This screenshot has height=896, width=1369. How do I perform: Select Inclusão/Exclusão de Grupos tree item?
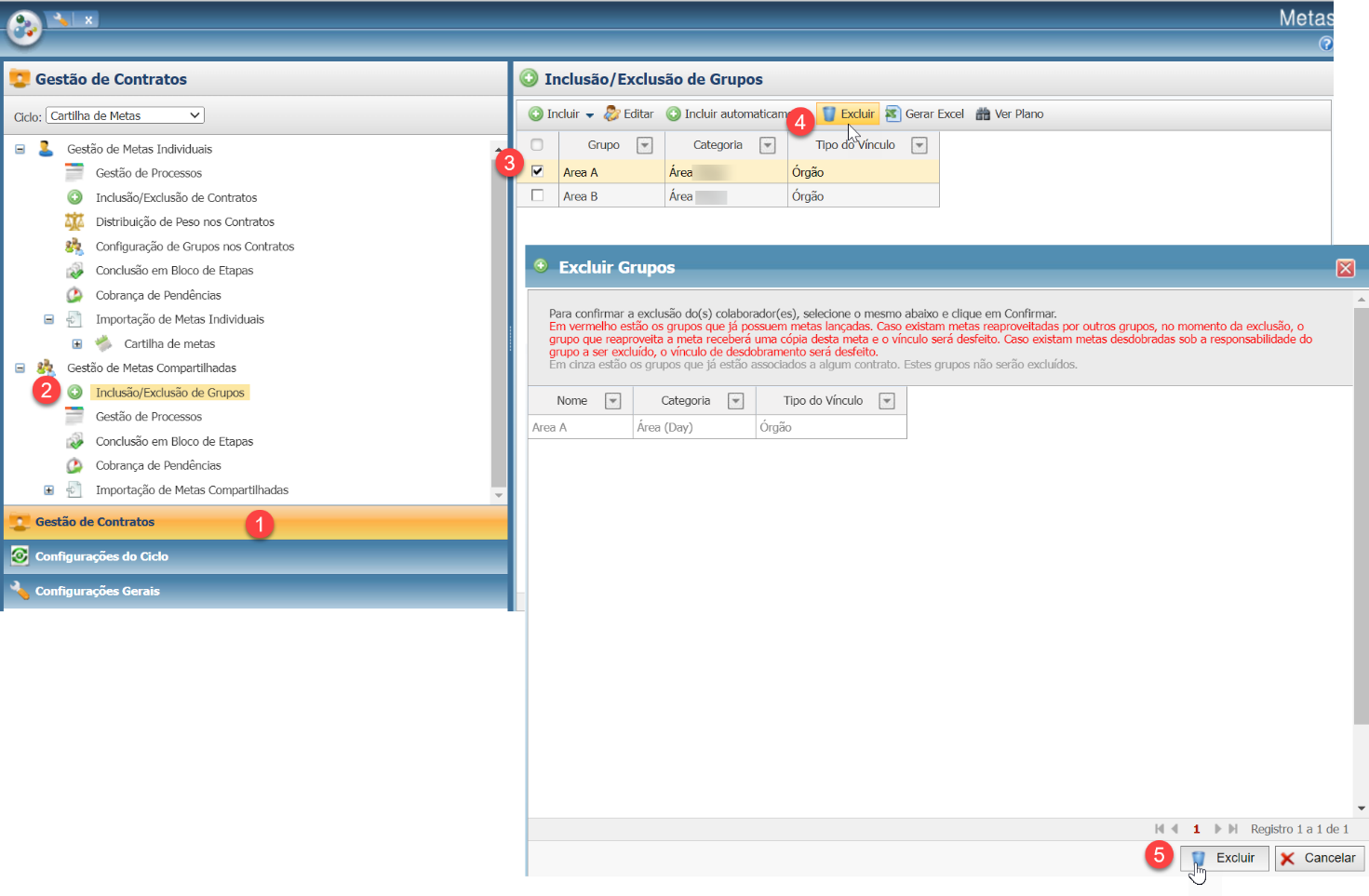coord(170,393)
